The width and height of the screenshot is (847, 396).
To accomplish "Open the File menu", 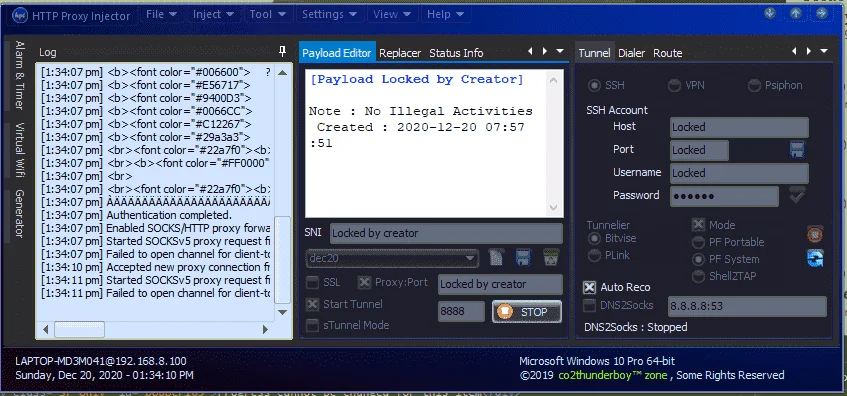I will pyautogui.click(x=161, y=14).
